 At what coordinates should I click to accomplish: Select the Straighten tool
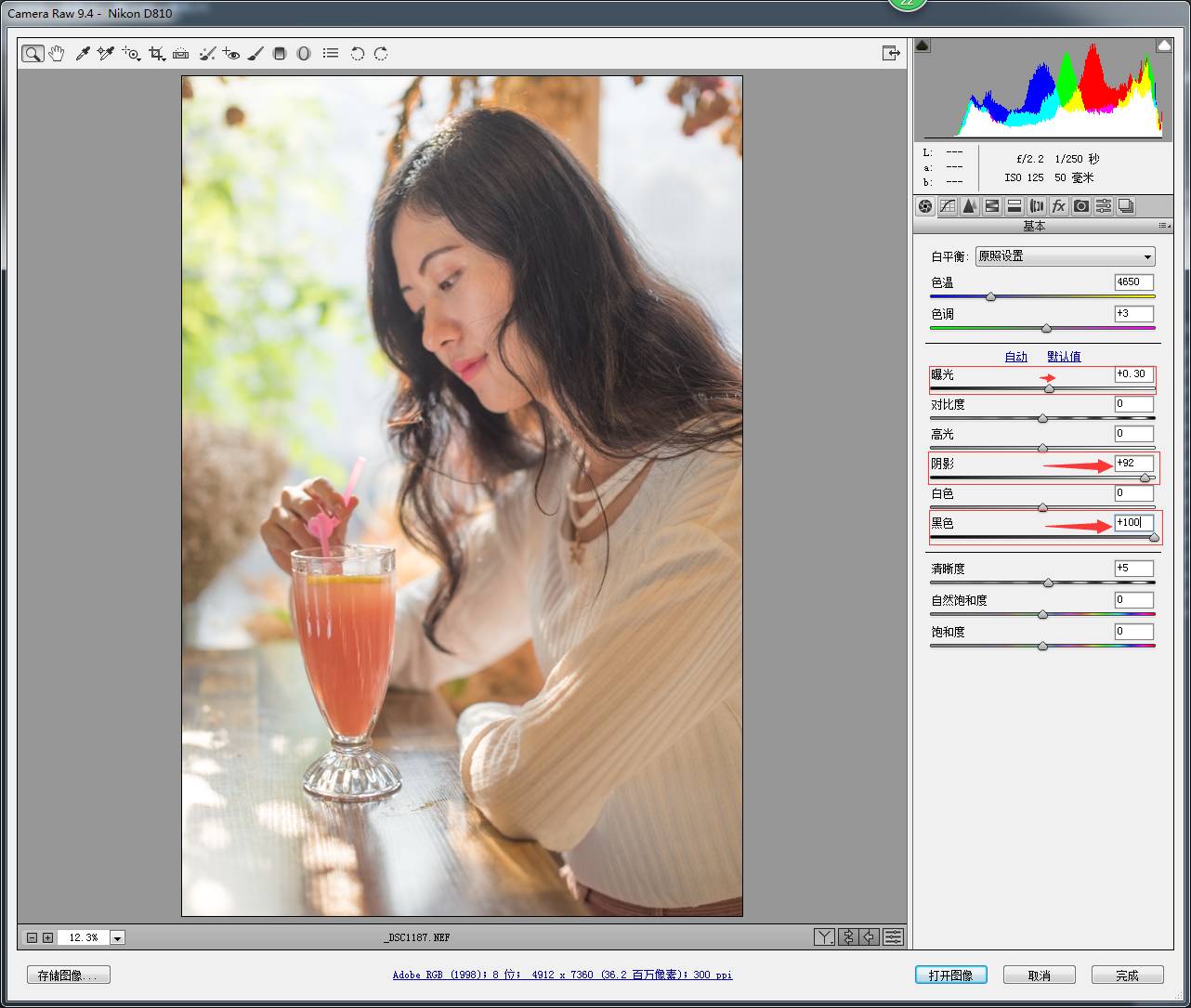(181, 54)
